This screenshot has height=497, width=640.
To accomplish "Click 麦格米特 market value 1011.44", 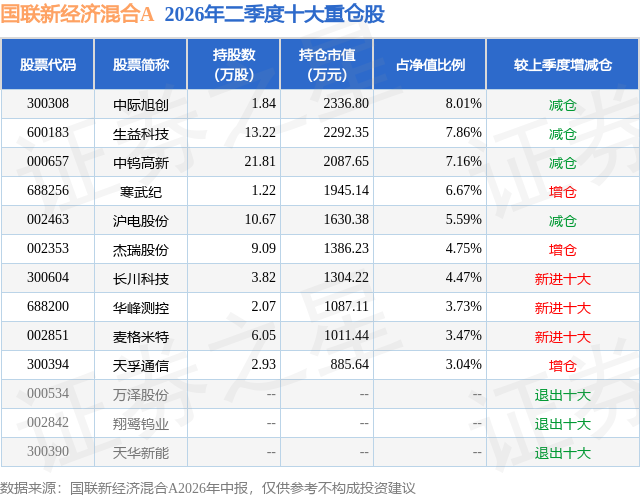I will (346, 335).
